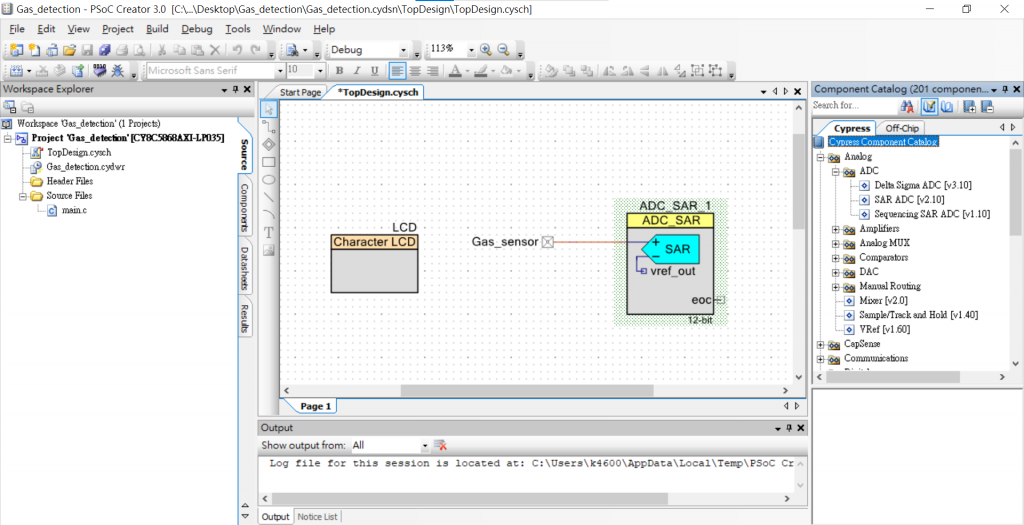Select the Sequencing SAR ADC component

(932, 214)
